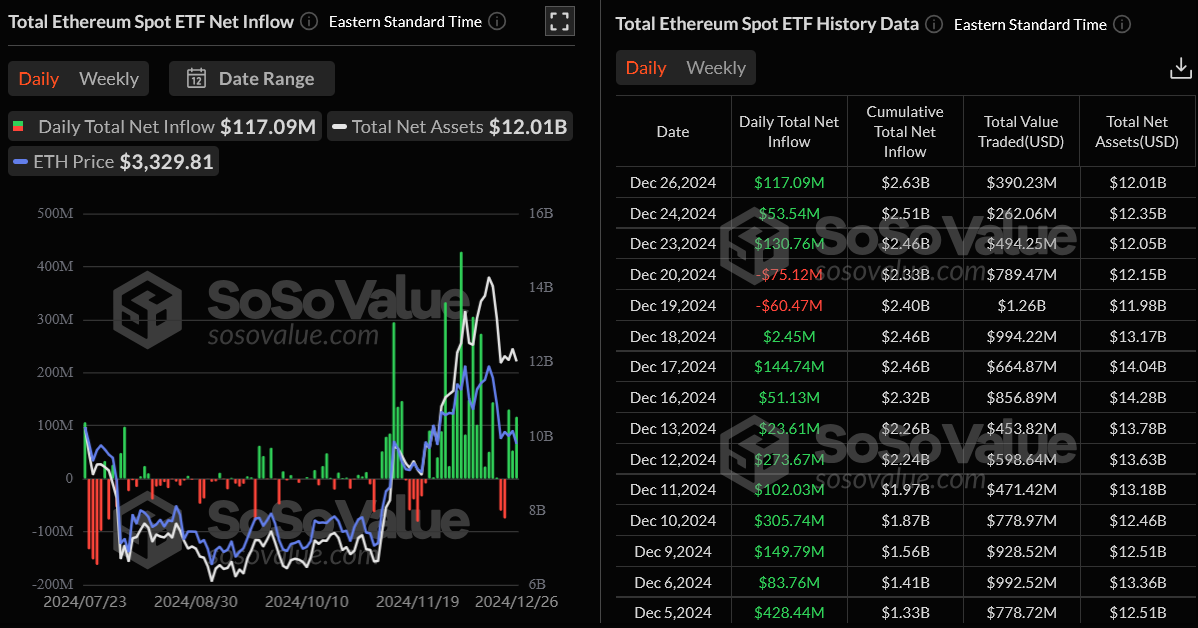
Task: Click the Dec 17,2024 date cell
Action: click(673, 367)
